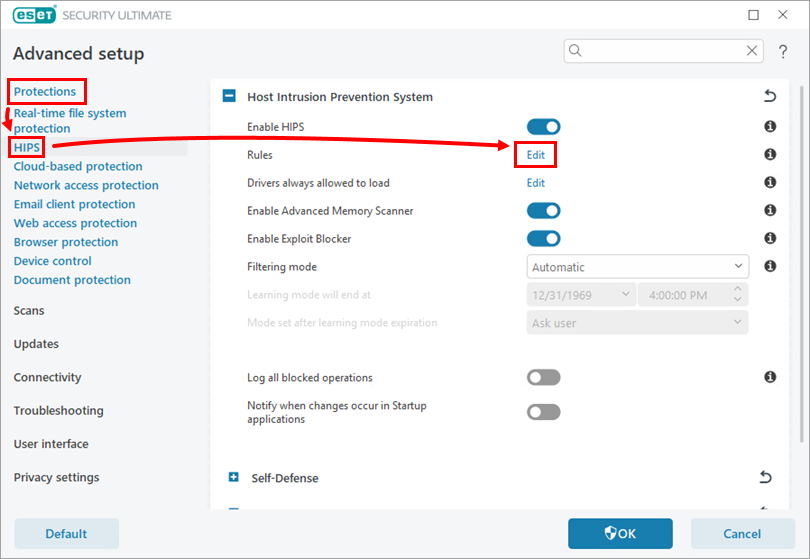The image size is (810, 559).
Task: Click the Default button
Action: (x=67, y=534)
